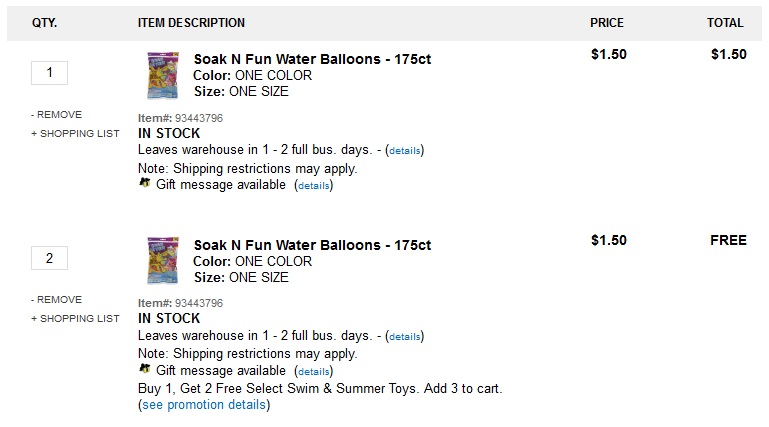Click the Item Description column header
769x427 pixels.
191,23
